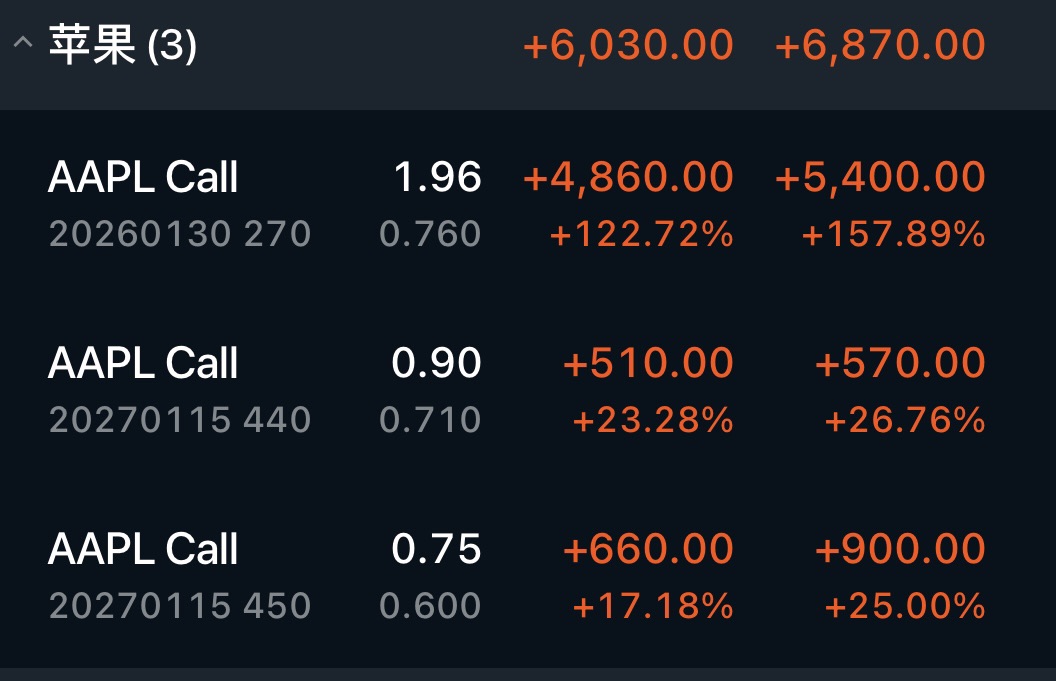Select the +5,400.00 profit value
Screen dimensions: 1056x681
880,177
